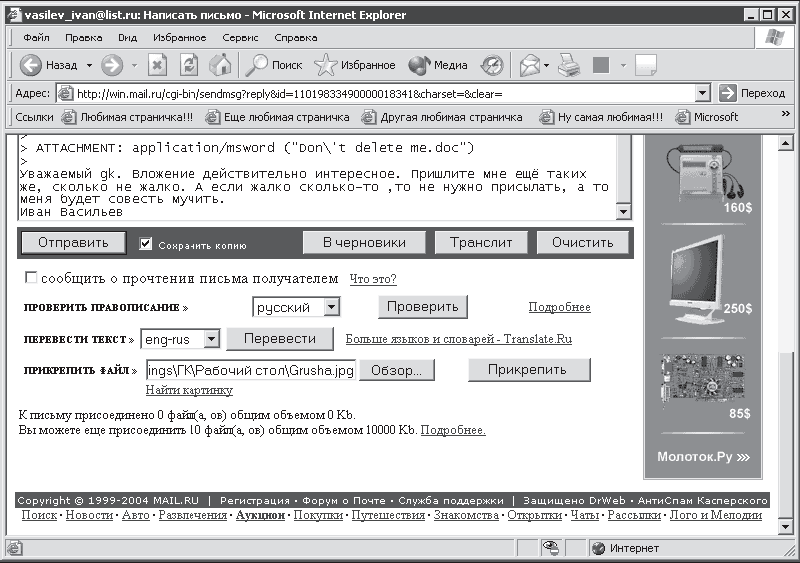Screen dimensions: 800x563
Task: Open the Поиск search toolbar button
Action: [x=274, y=65]
